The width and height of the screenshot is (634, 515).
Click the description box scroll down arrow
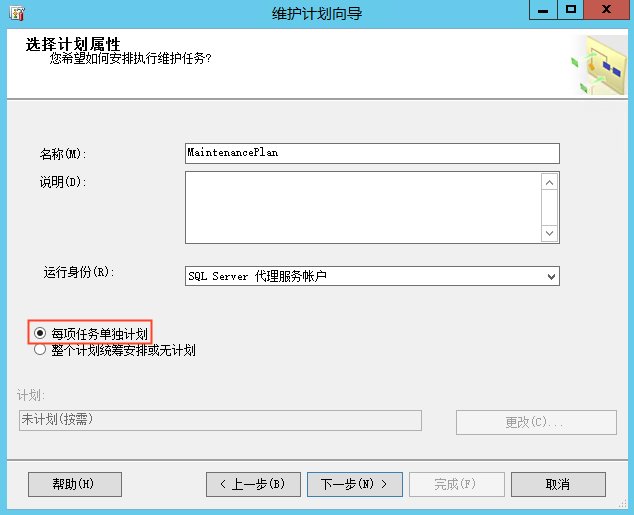(549, 233)
